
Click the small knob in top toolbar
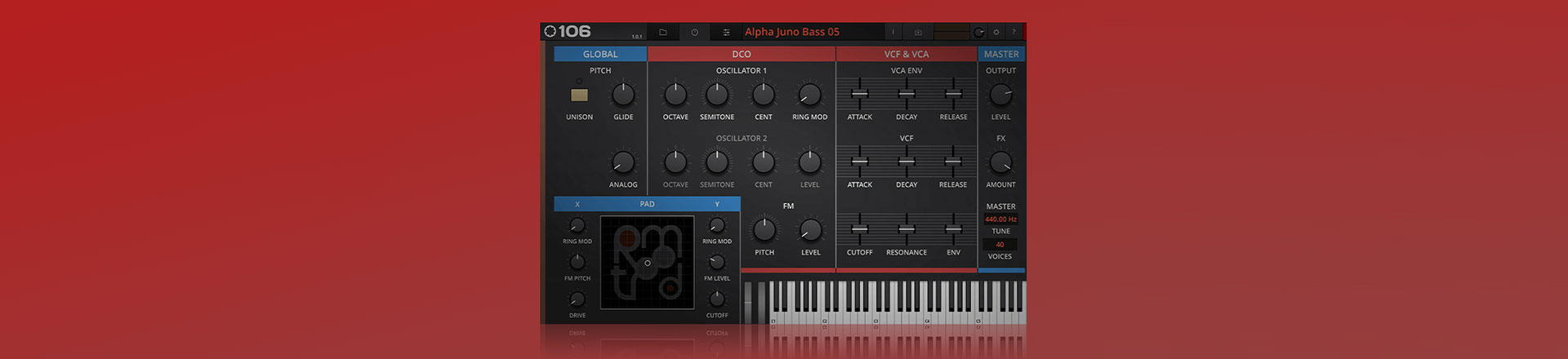[978, 32]
